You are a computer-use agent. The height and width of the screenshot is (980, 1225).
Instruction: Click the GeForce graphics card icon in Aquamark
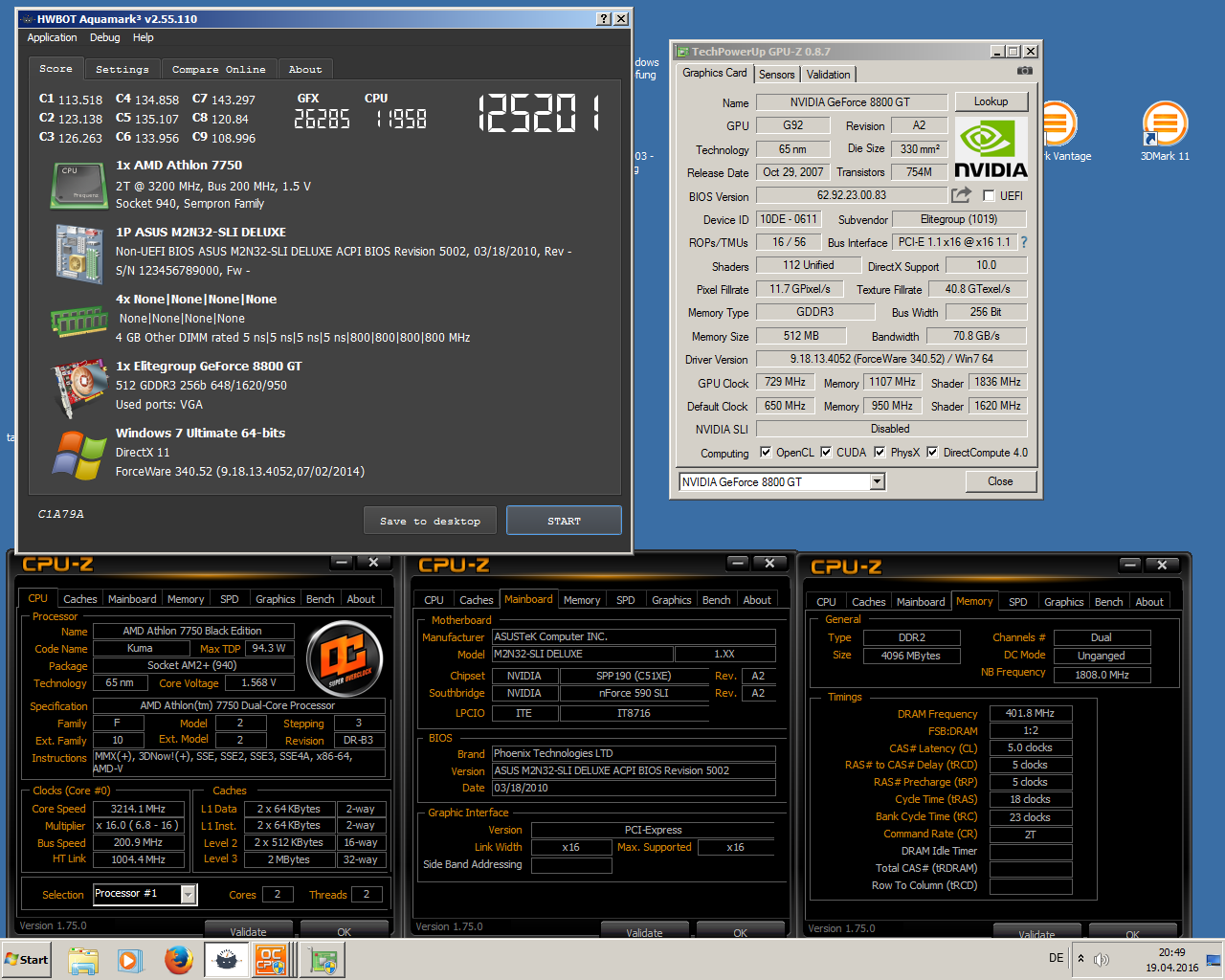[78, 388]
